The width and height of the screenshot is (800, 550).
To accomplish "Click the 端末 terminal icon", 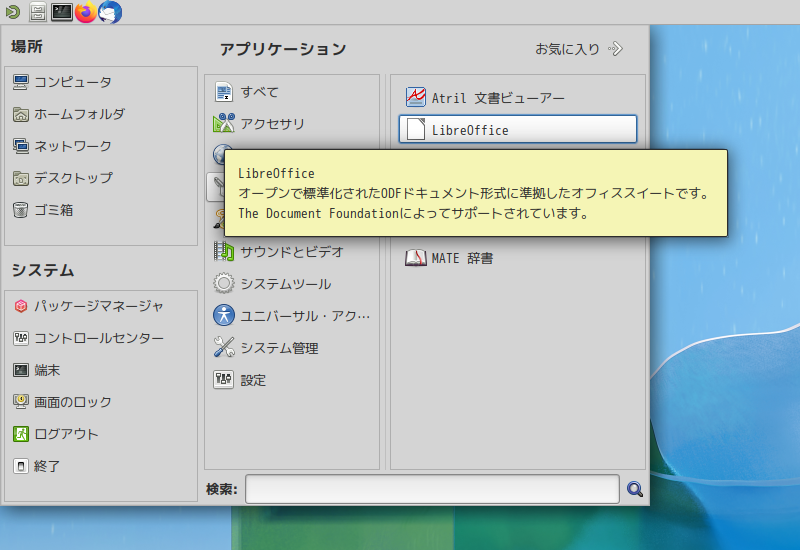I will pyautogui.click(x=20, y=370).
